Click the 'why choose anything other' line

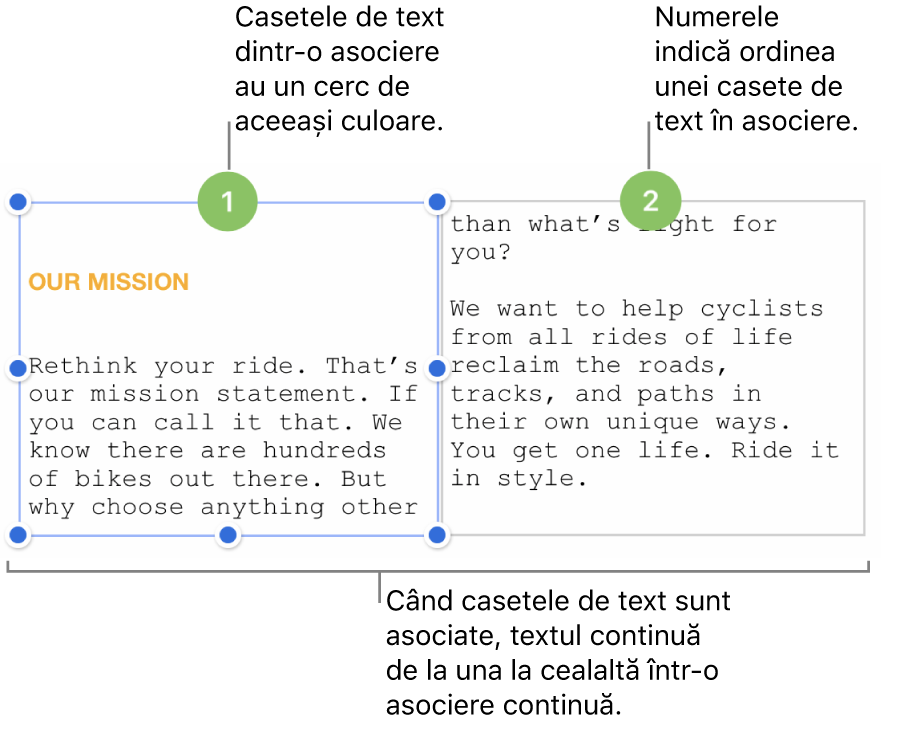click(x=223, y=507)
